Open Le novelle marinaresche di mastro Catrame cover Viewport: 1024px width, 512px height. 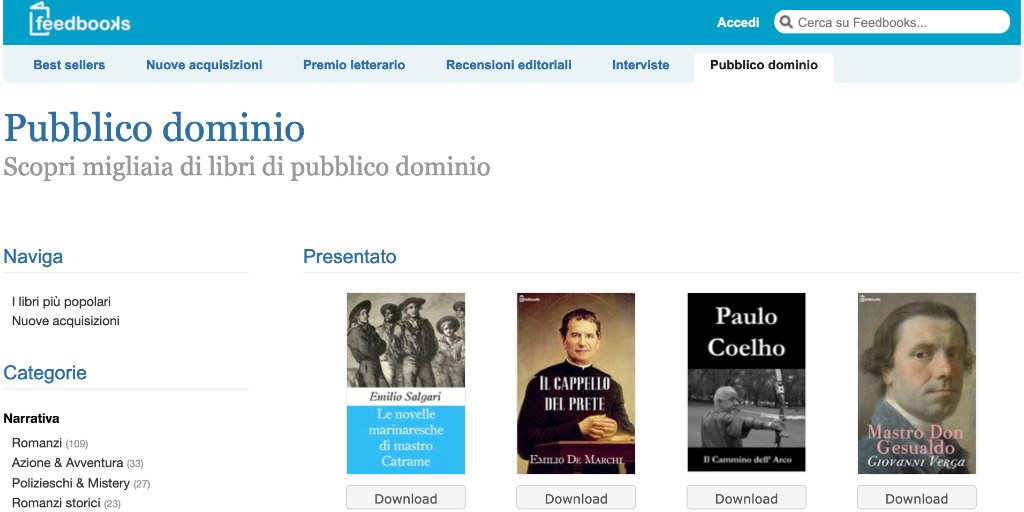pyautogui.click(x=406, y=383)
